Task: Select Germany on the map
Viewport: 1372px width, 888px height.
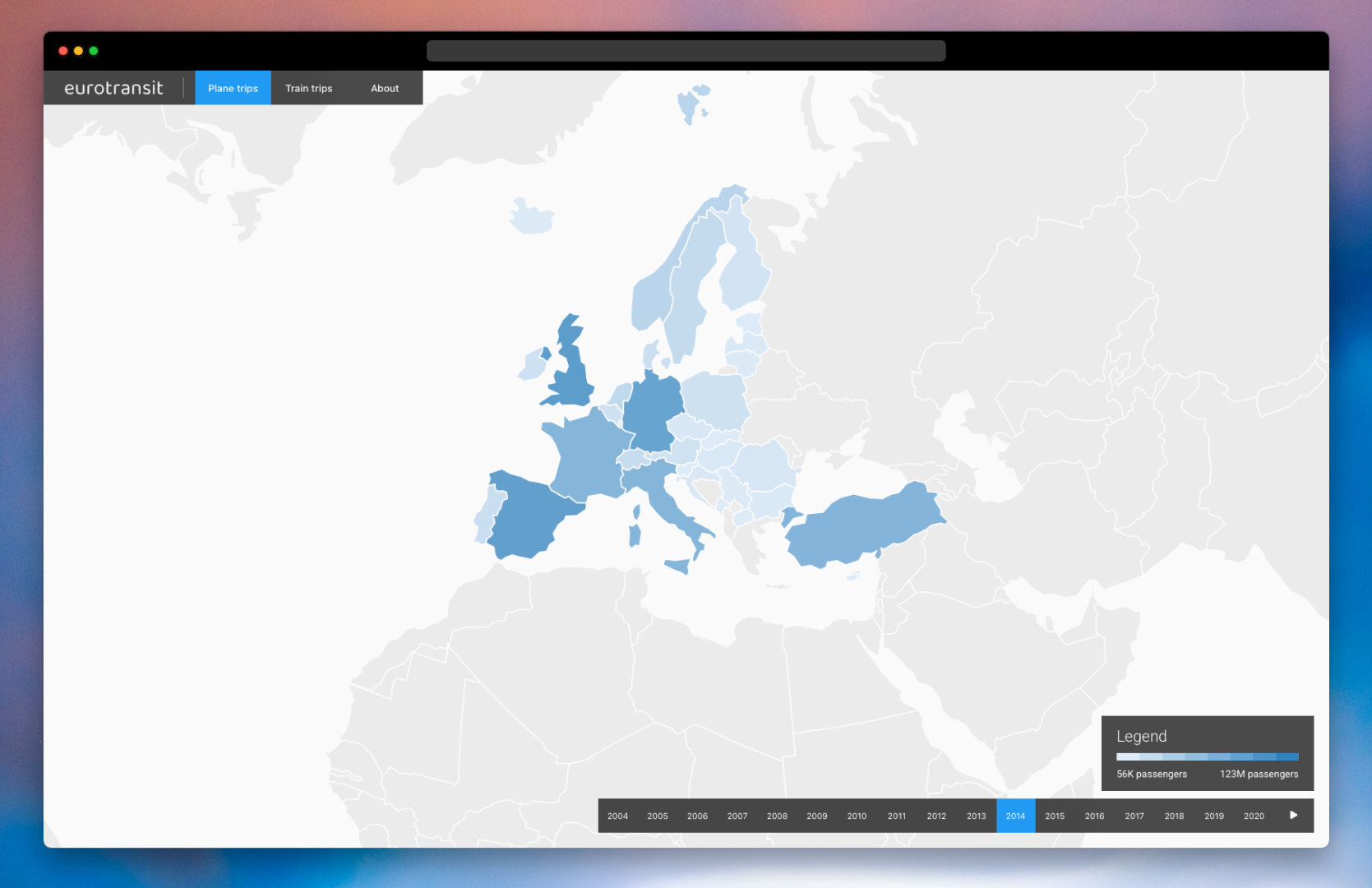Action: 654,411
